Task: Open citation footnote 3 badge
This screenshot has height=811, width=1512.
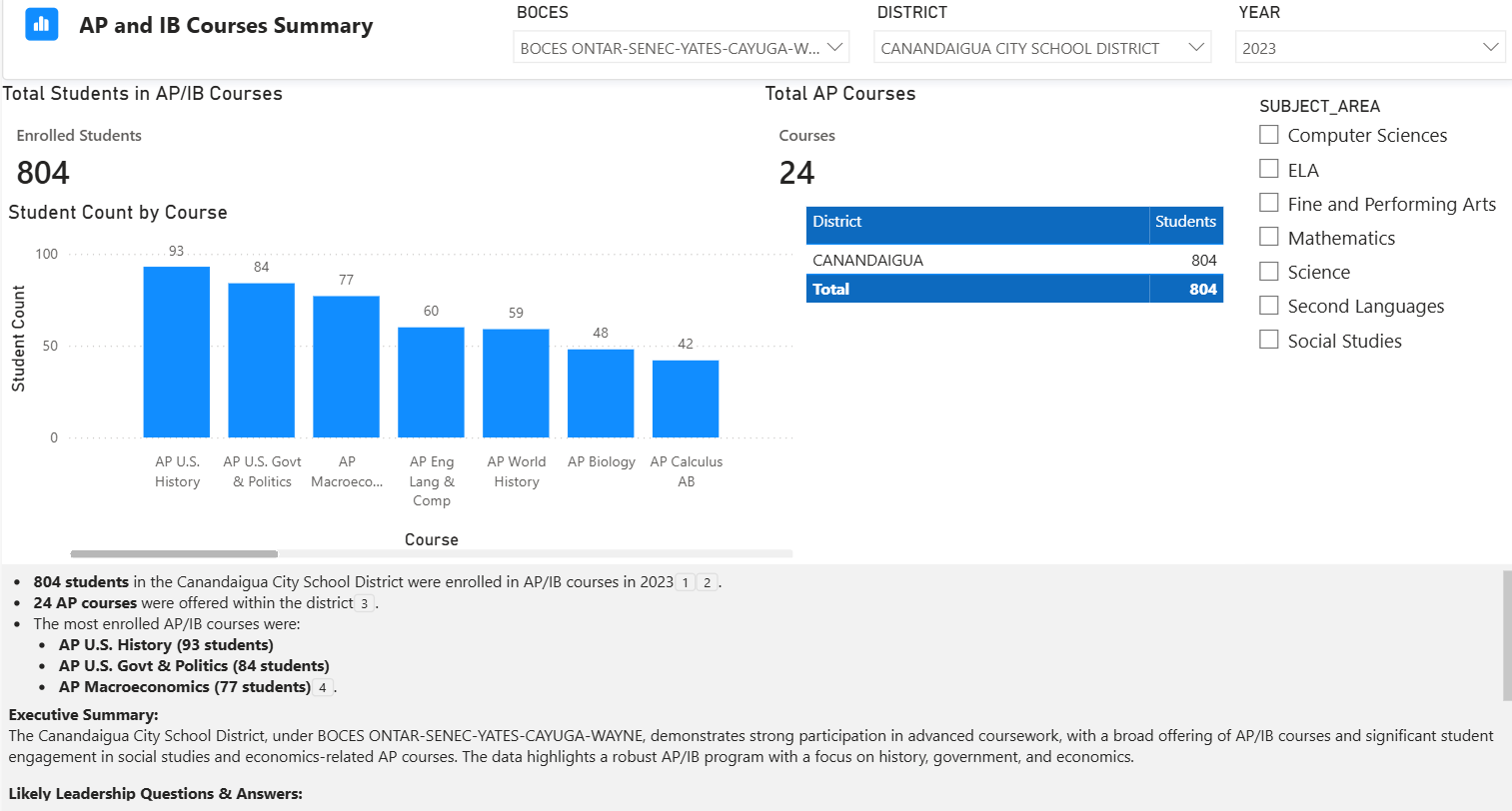Action: point(365,603)
